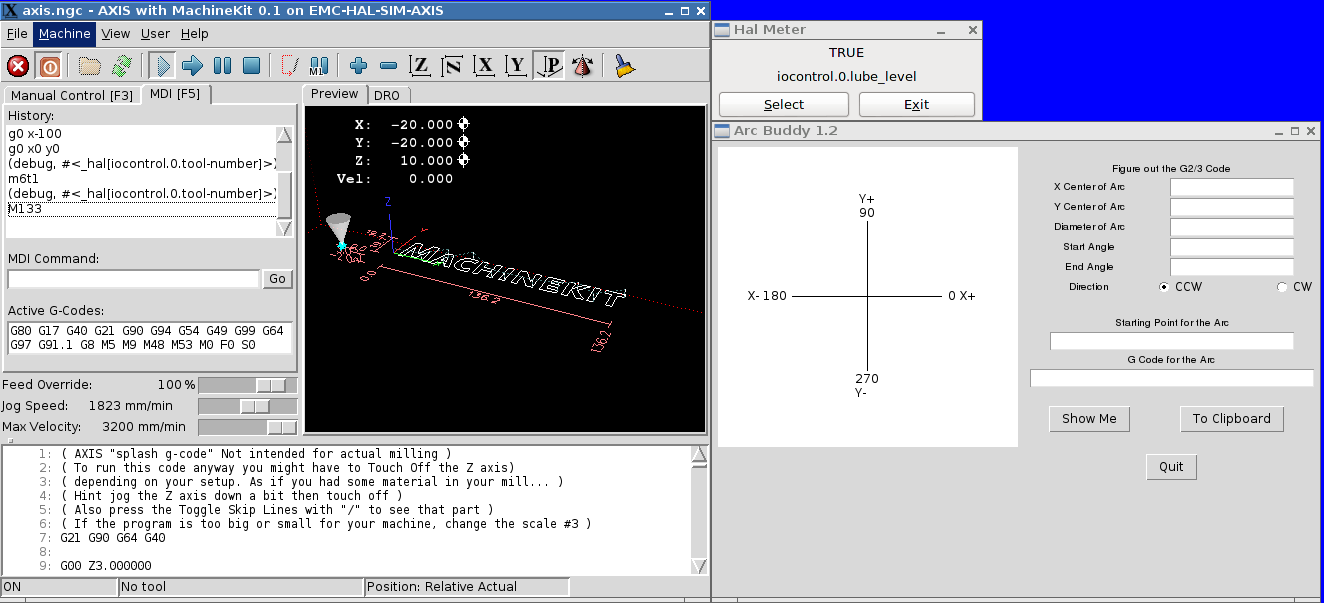Click the G-code listing scroll down arrow
Viewport: 1324px width, 603px height.
click(699, 566)
